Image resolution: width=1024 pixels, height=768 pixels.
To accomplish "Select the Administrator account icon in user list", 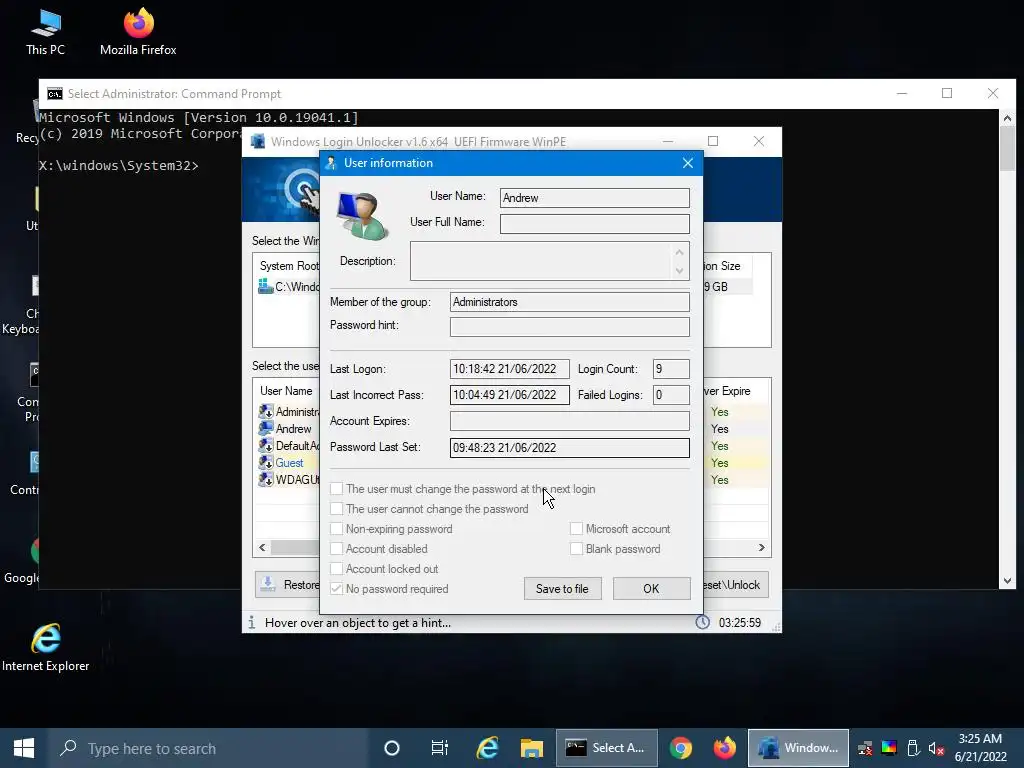I will (x=266, y=411).
